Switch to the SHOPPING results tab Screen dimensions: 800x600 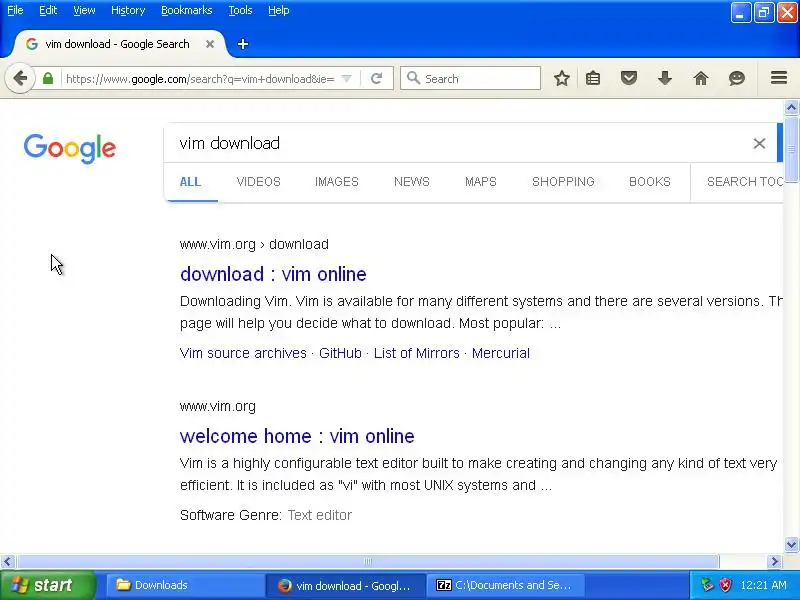tap(563, 182)
